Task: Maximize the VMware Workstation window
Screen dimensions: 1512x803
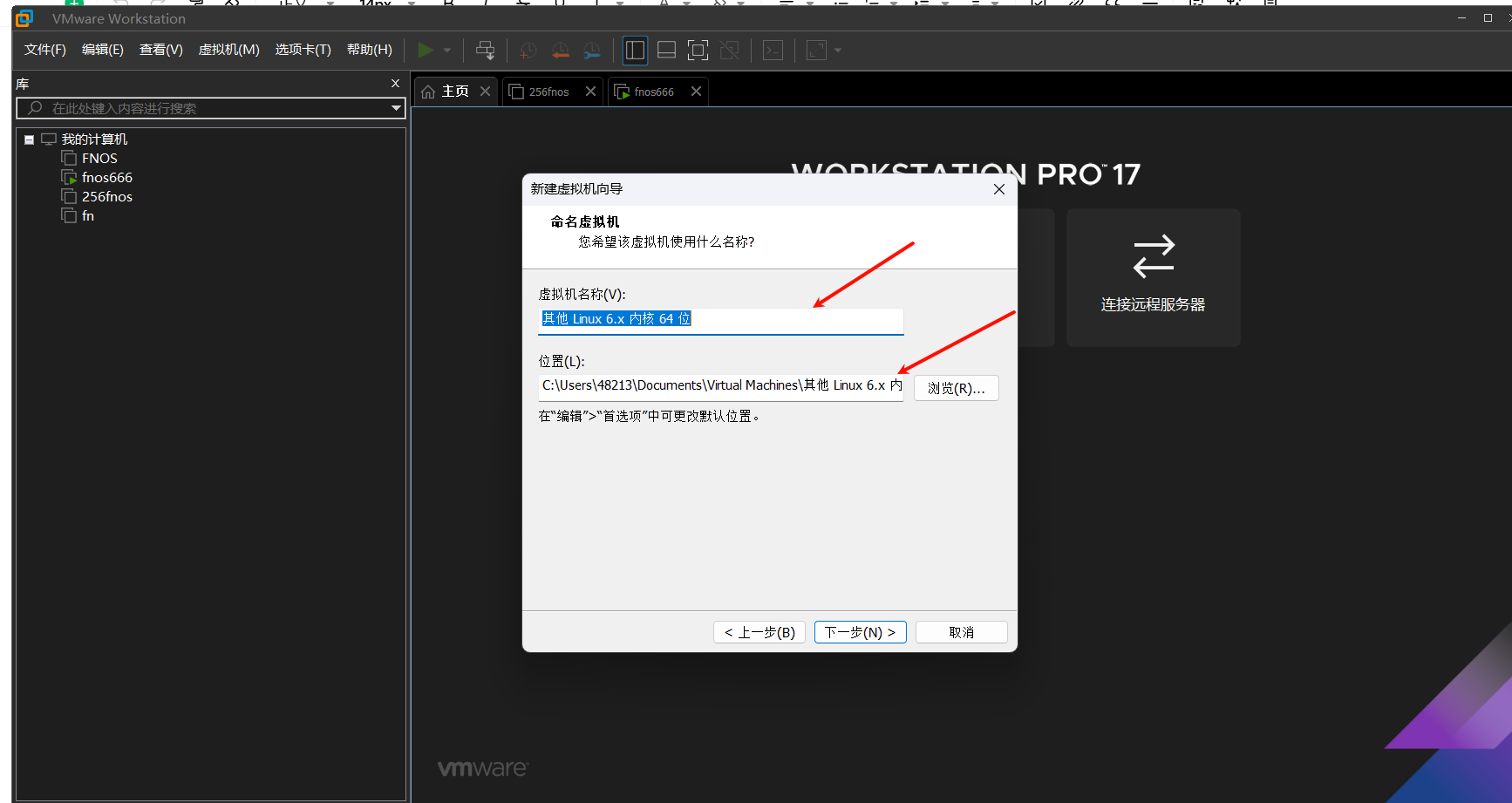Action: tap(1488, 18)
